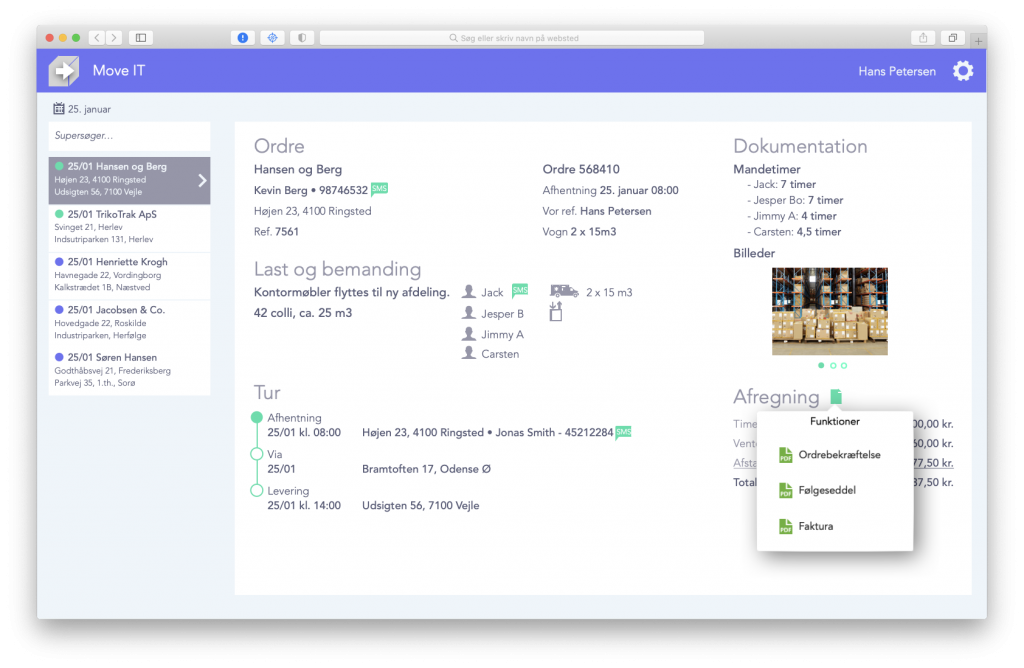Toggle the browser sidebar button
Screen dimensions: 1024x668
(x=140, y=38)
